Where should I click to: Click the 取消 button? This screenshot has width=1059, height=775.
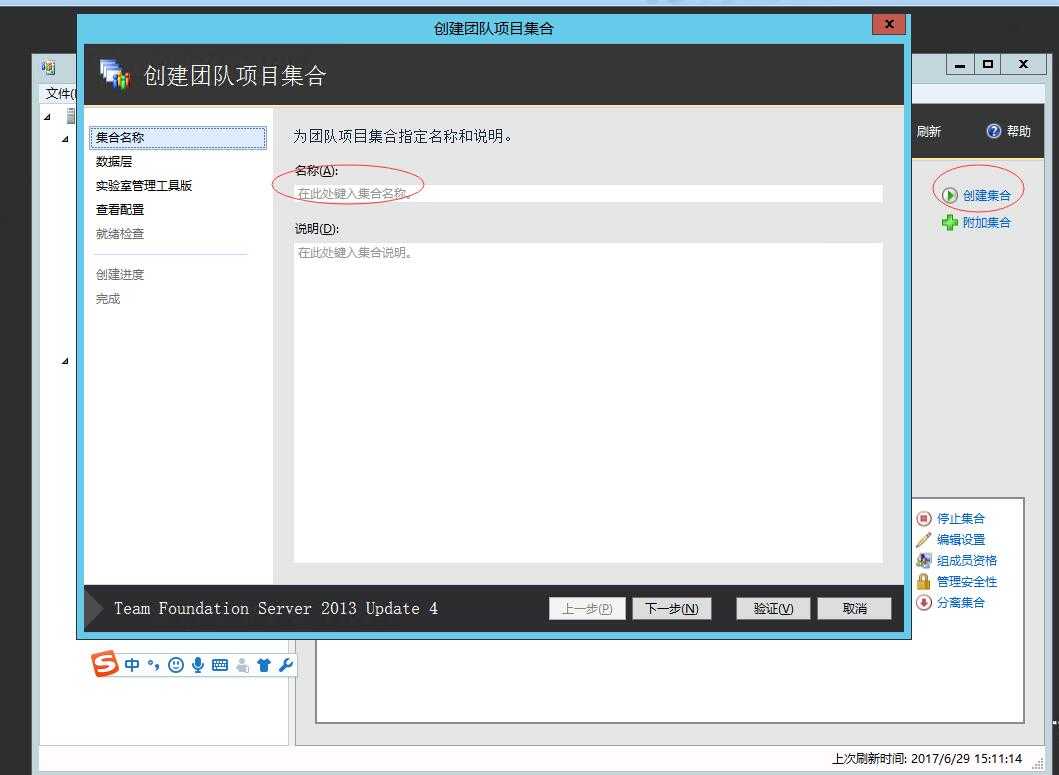[x=854, y=608]
